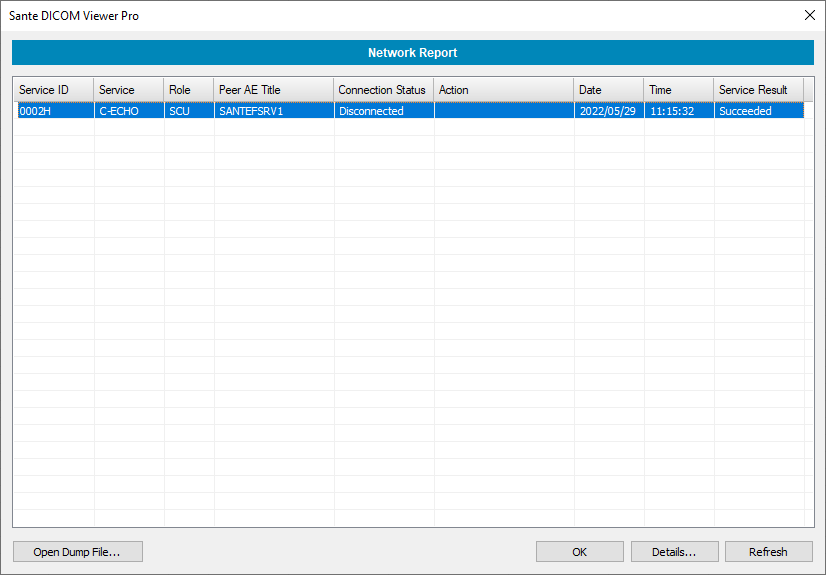
Task: Close the Sante DICOM Viewer Pro dialog
Action: click(x=810, y=15)
